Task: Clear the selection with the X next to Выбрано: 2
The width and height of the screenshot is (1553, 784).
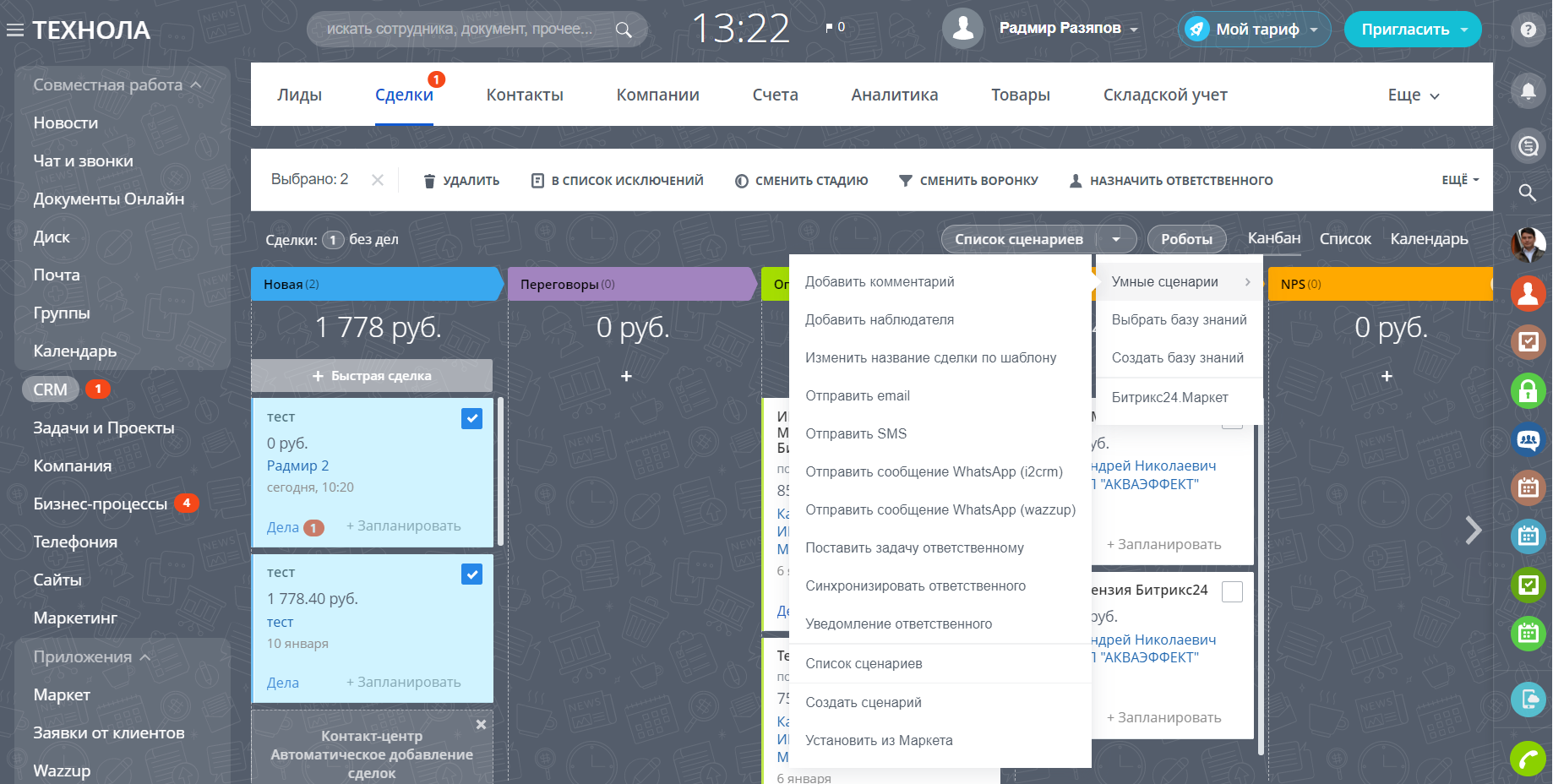Action: coord(378,180)
